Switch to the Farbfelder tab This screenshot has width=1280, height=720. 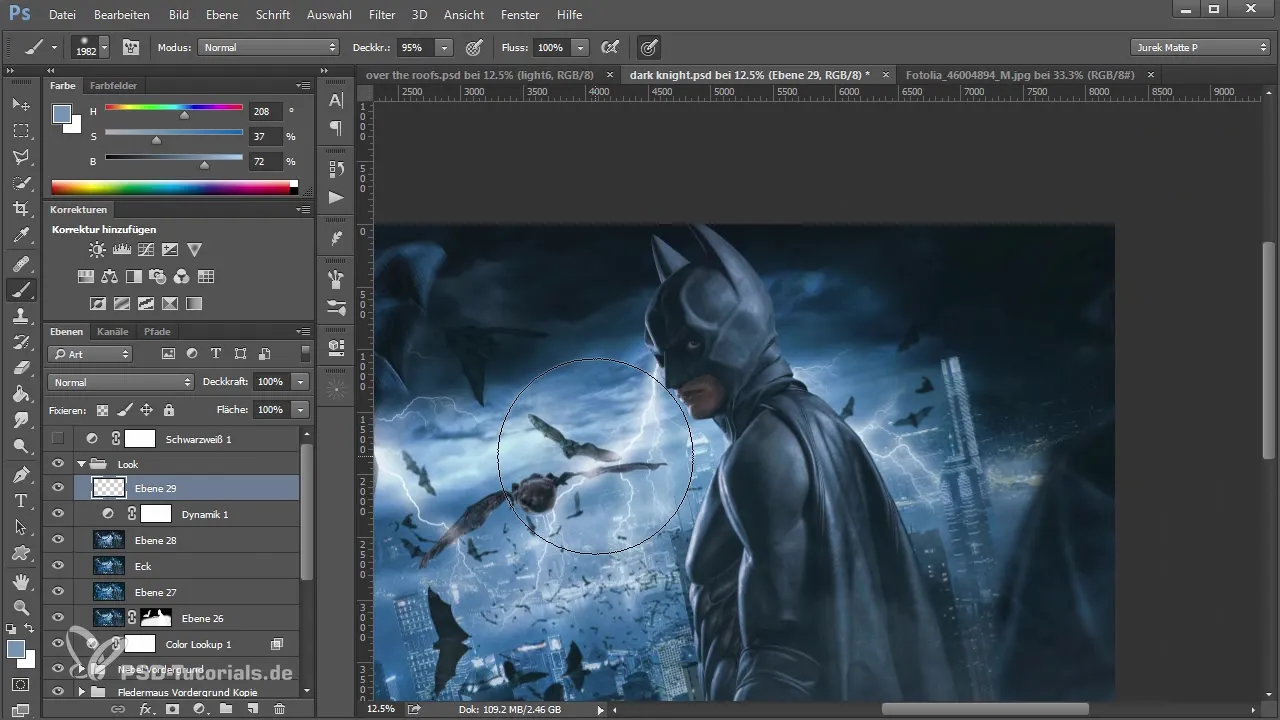(113, 86)
